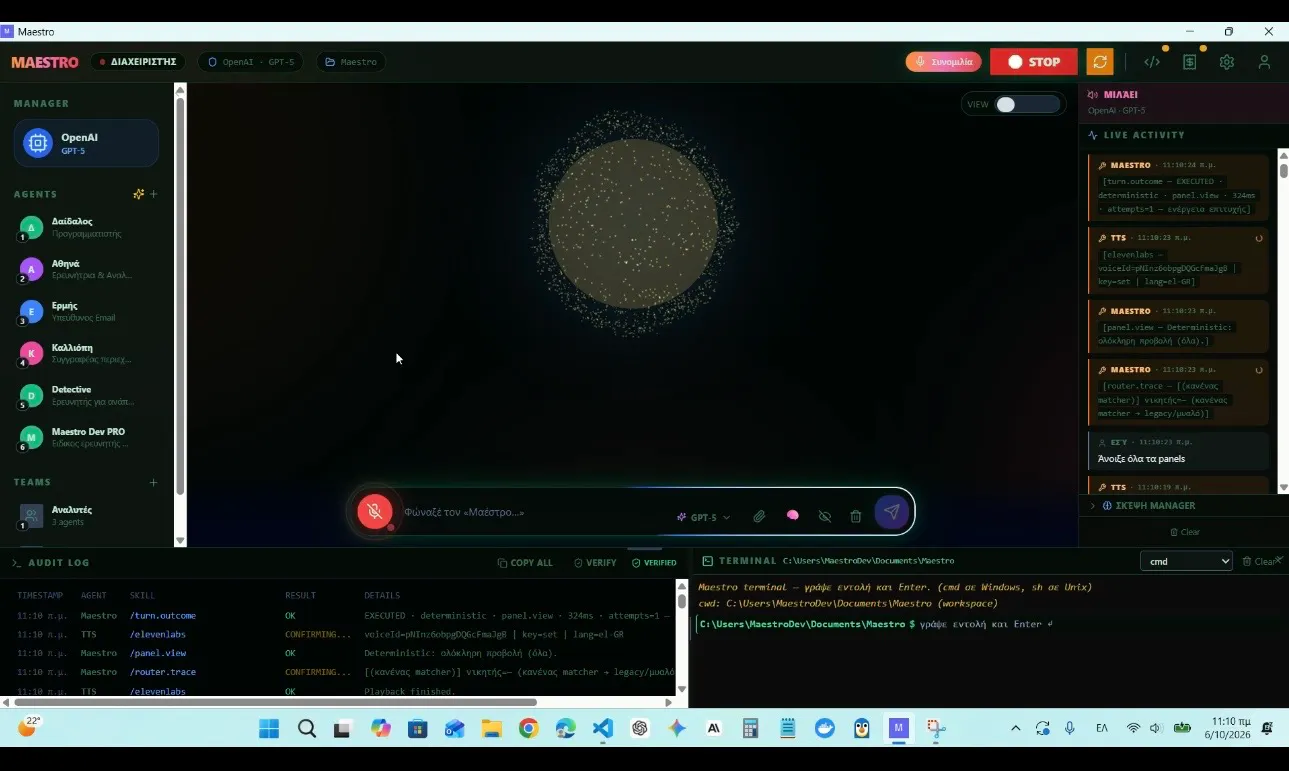
Task: Add a new agent with AGENTS plus
Action: pos(153,194)
